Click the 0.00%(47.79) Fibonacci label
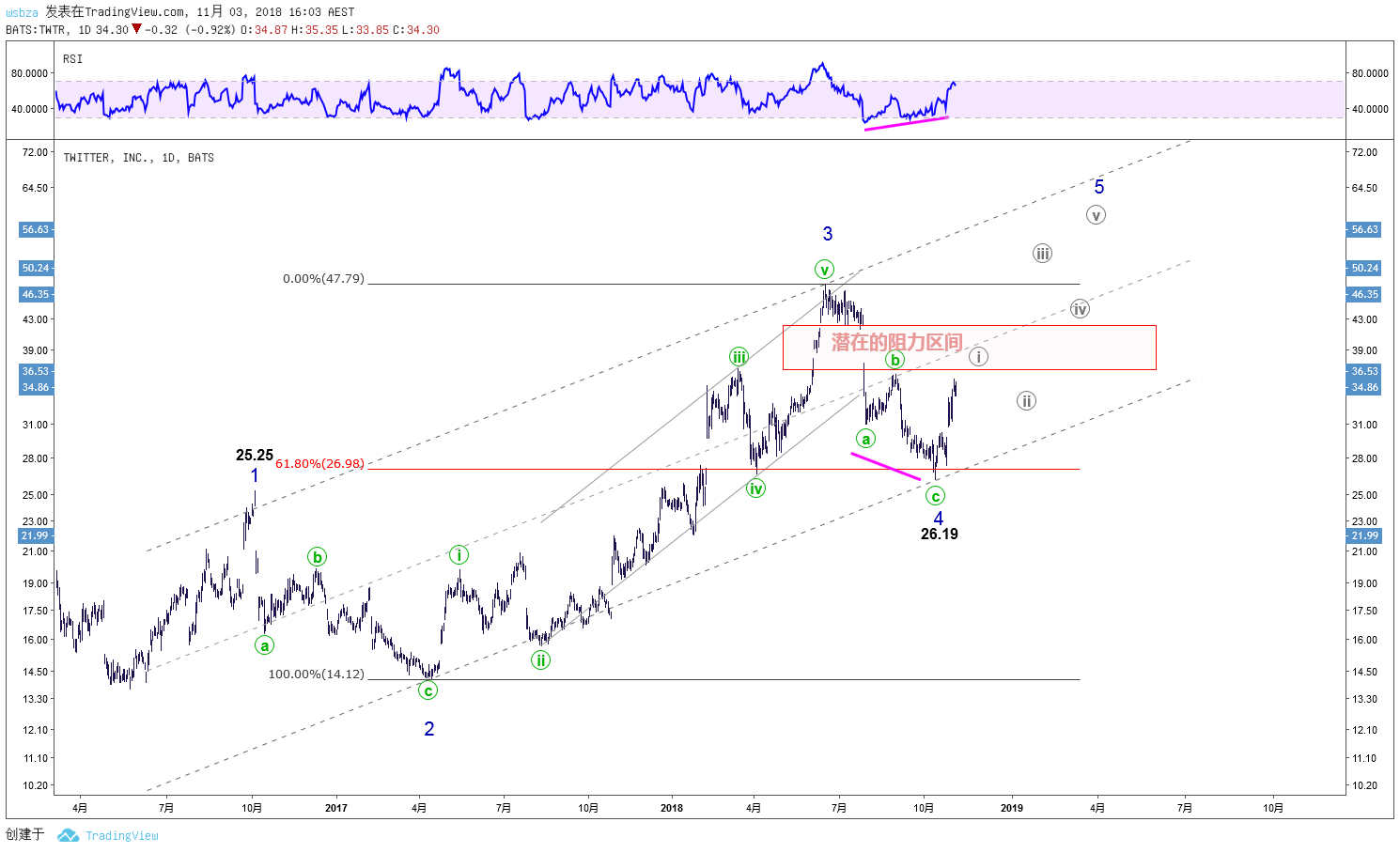This screenshot has width=1400, height=853. (323, 279)
